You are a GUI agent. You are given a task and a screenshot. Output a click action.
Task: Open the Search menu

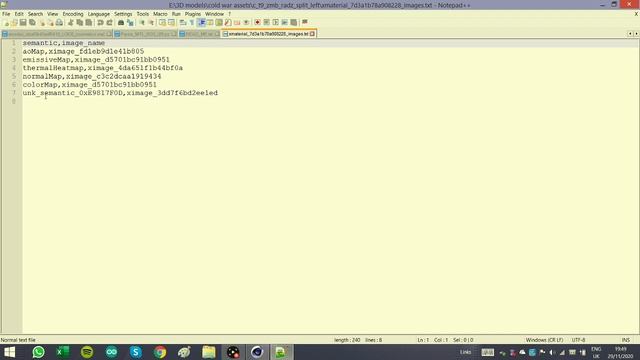[x=36, y=14]
